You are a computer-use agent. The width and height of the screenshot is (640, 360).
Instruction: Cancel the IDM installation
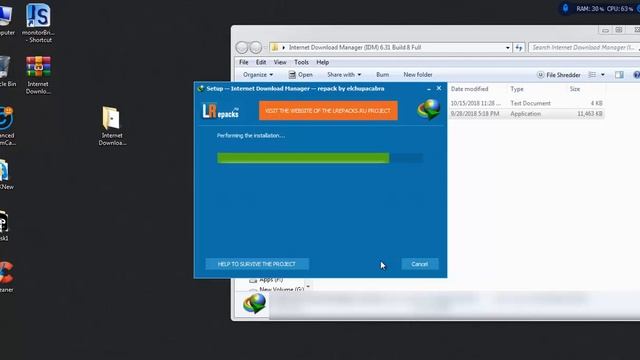pyautogui.click(x=420, y=264)
